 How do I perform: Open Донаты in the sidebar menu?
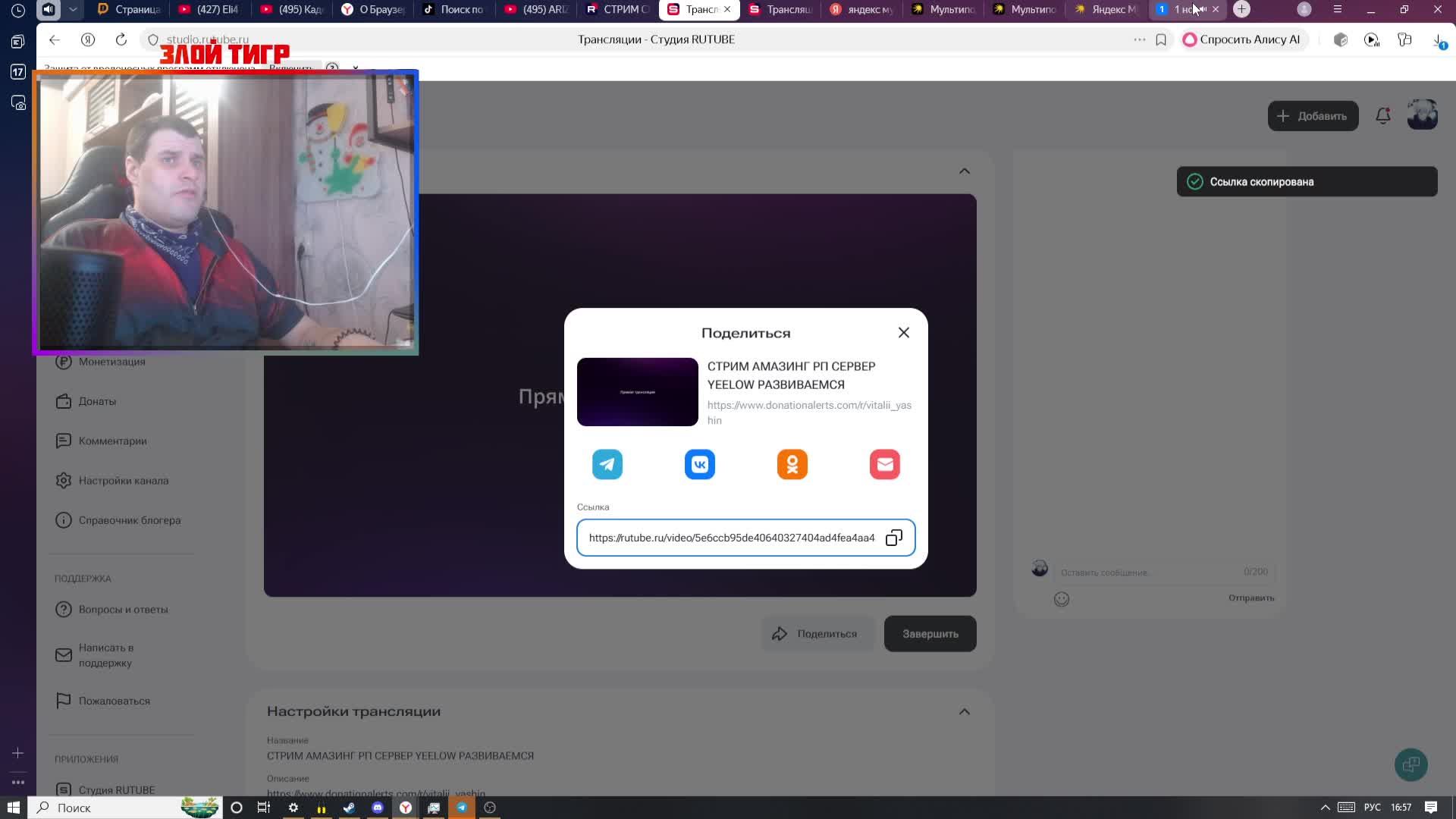97,401
